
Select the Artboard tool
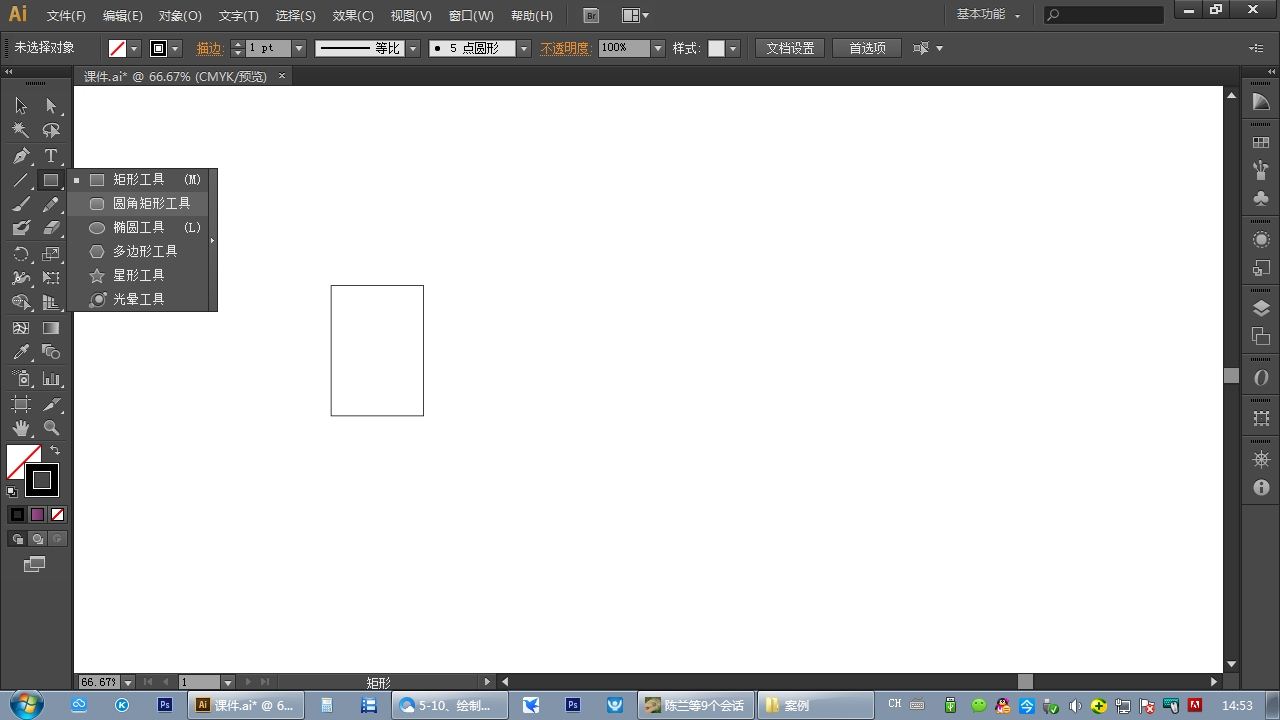pos(21,404)
